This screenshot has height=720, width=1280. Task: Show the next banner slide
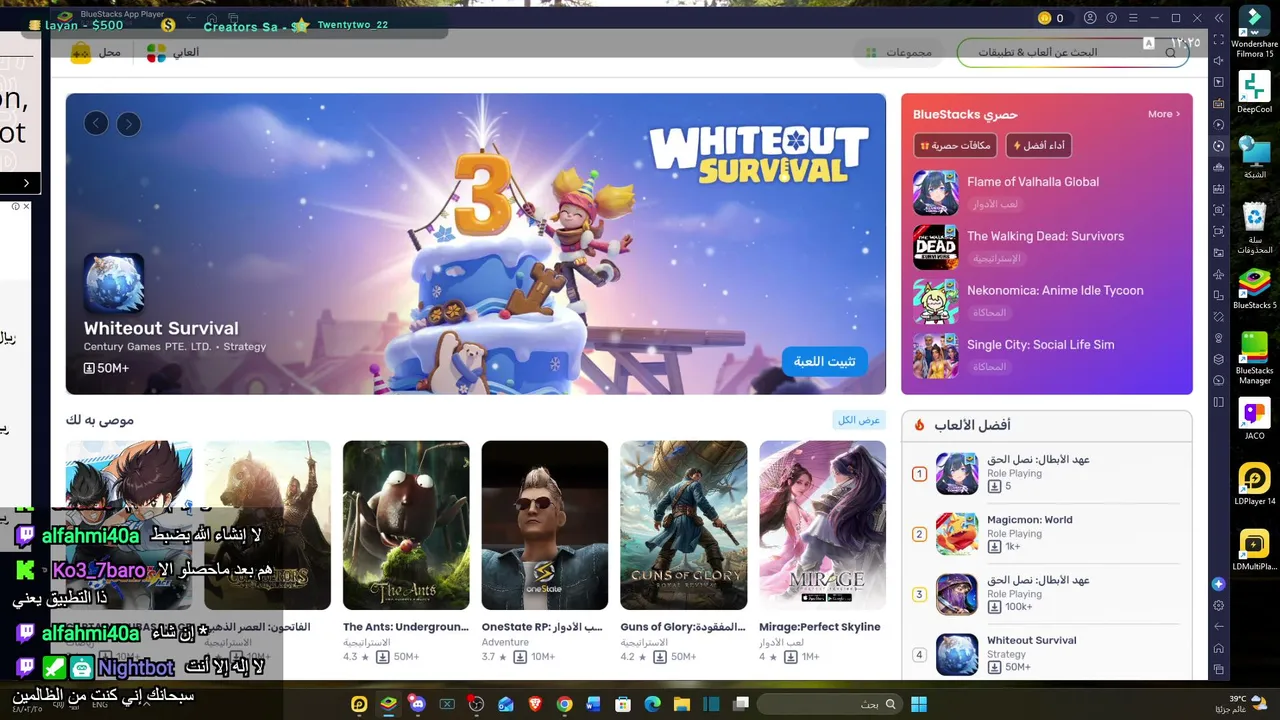point(129,124)
